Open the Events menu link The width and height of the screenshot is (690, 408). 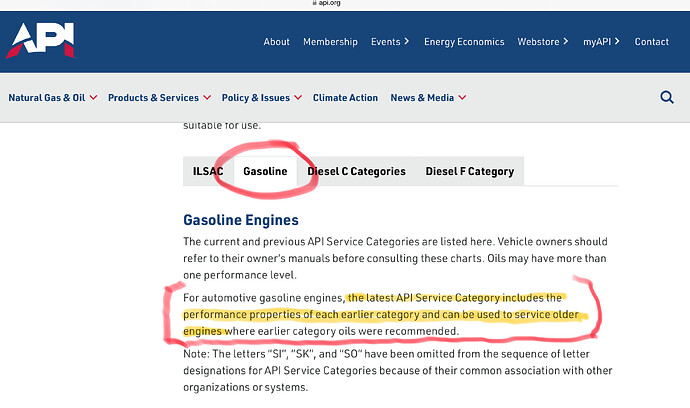point(385,42)
